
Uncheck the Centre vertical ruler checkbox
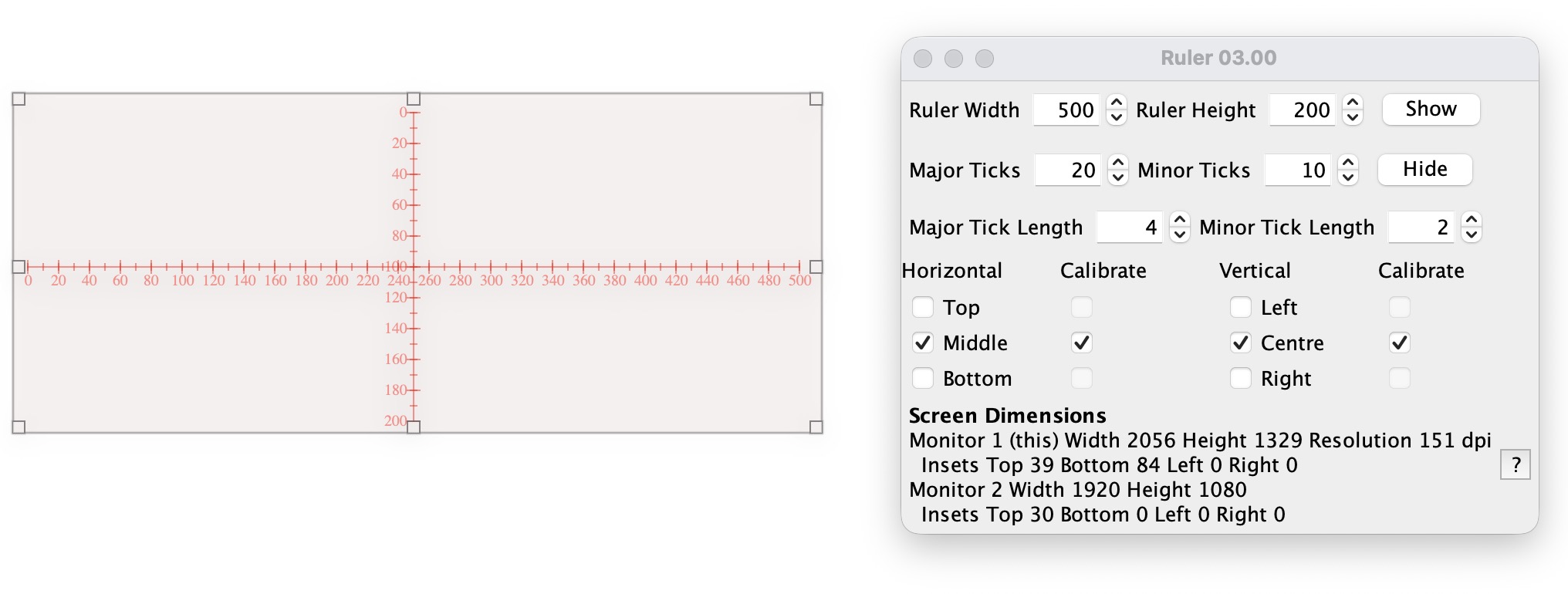(1240, 343)
